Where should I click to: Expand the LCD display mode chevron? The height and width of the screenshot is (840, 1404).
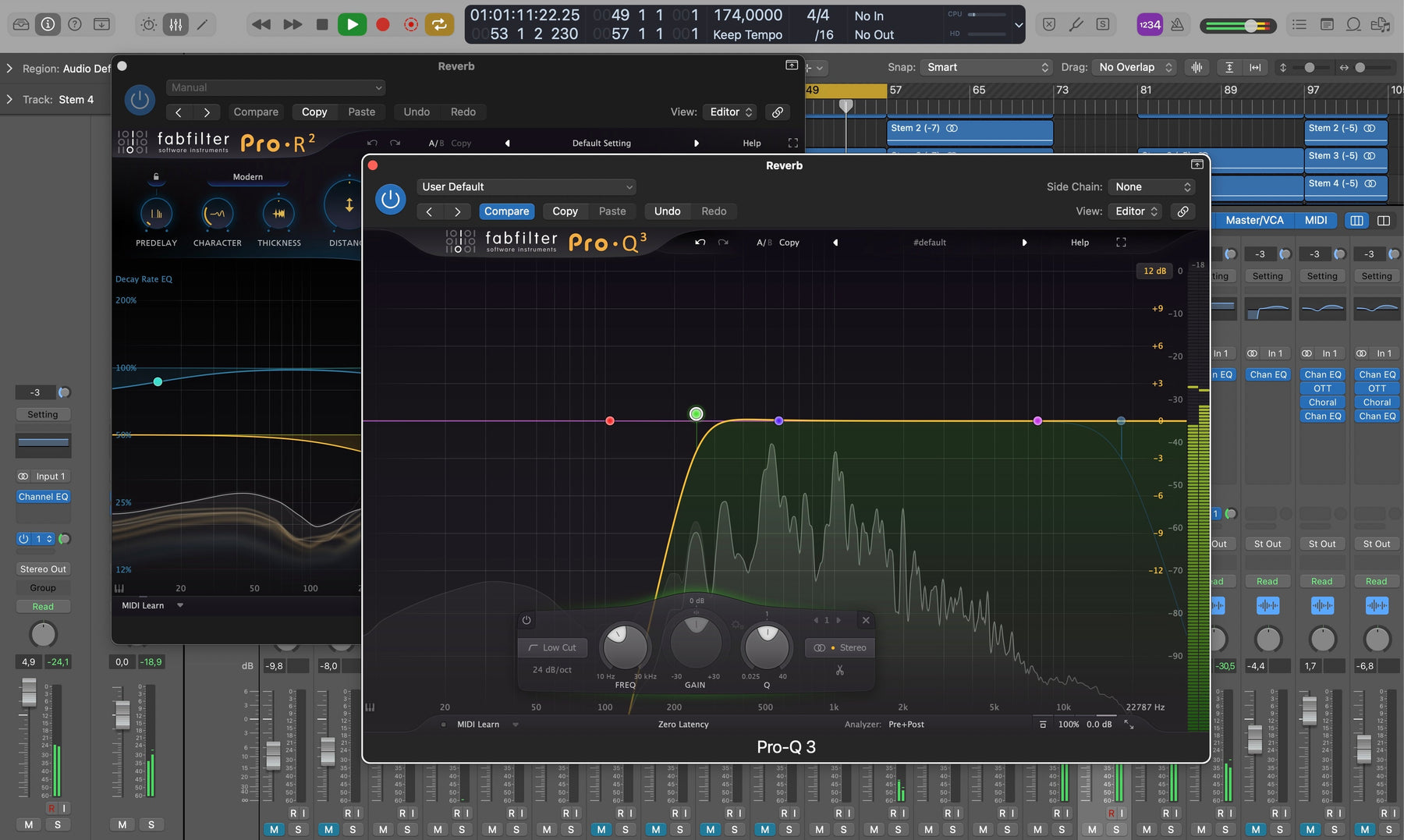1018,24
